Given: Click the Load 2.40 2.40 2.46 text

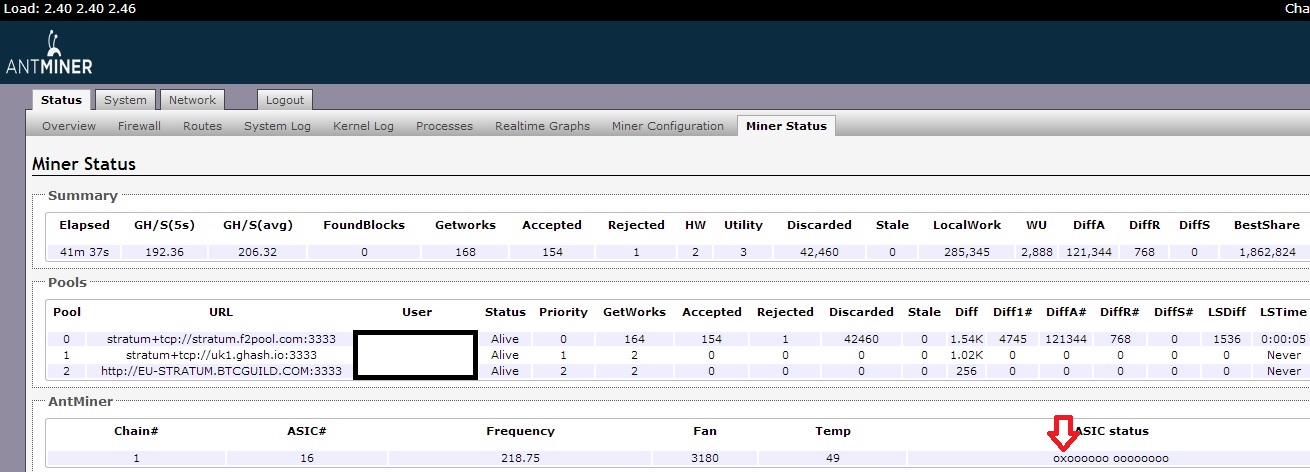Looking at the screenshot, I should click(70, 9).
